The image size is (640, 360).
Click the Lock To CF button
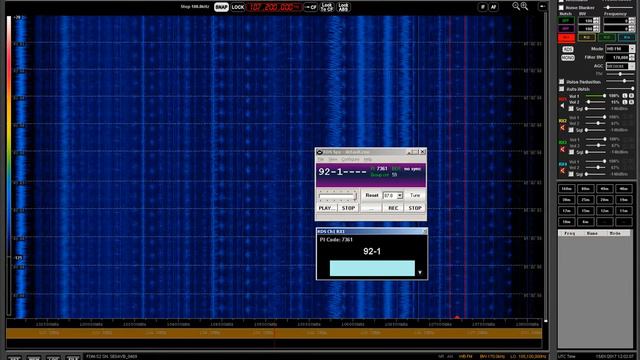point(327,7)
